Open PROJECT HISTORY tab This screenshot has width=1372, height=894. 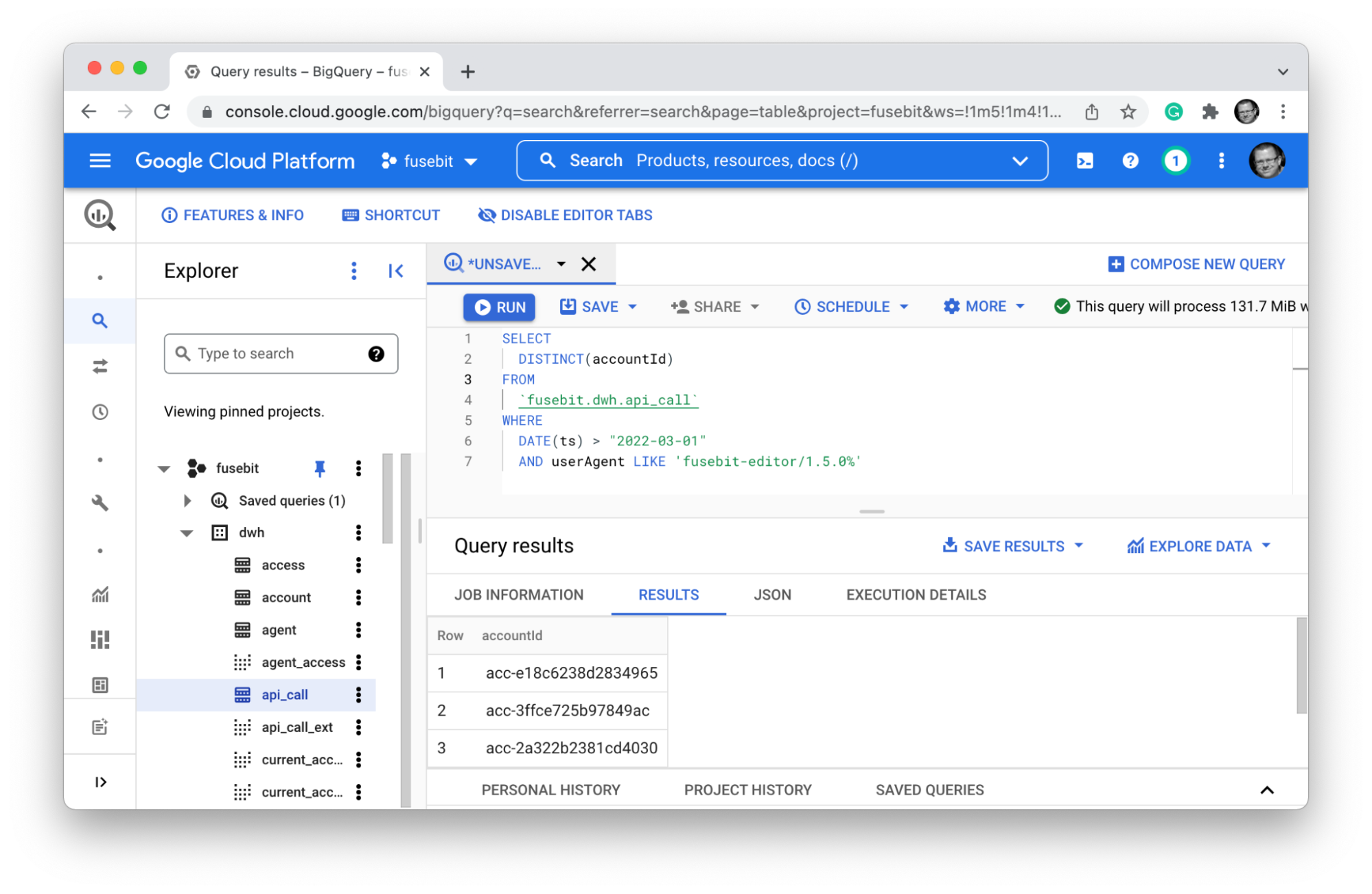[x=748, y=790]
